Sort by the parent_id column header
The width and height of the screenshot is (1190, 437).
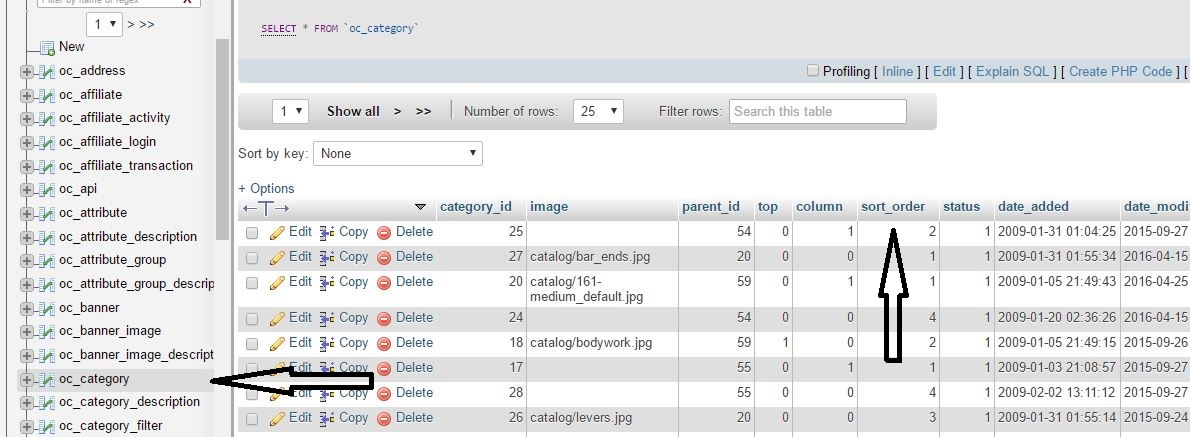pos(710,206)
